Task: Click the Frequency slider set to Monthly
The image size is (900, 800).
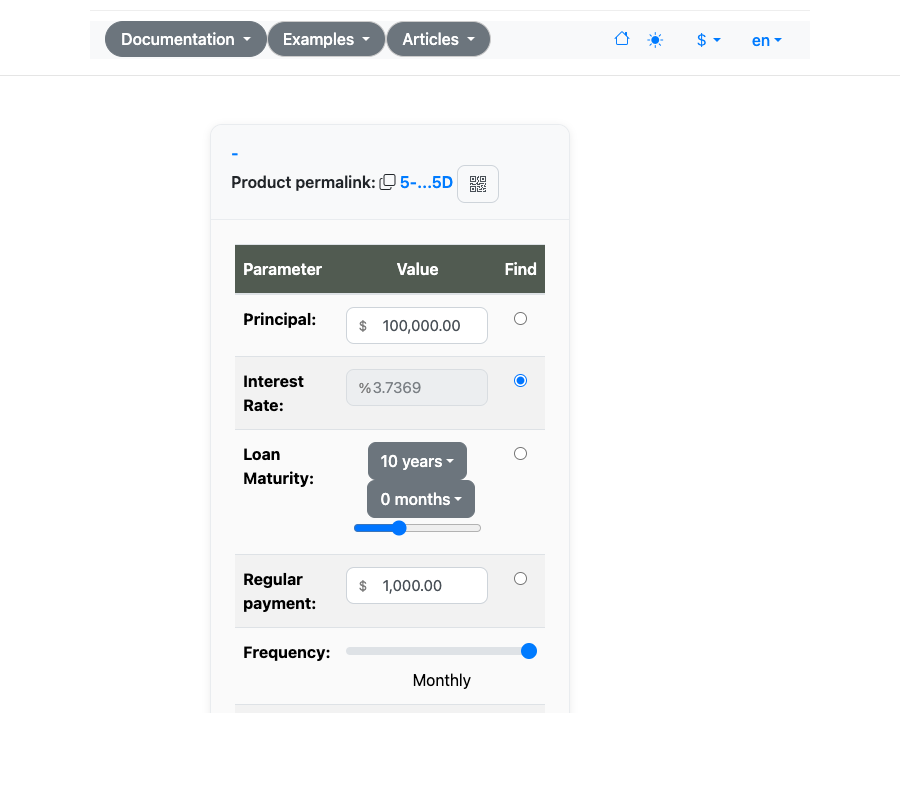Action: click(x=528, y=651)
